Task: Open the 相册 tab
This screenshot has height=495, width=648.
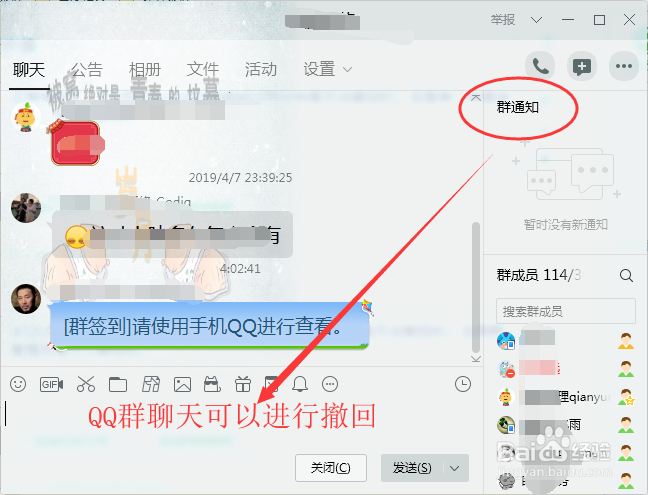Action: [x=145, y=69]
